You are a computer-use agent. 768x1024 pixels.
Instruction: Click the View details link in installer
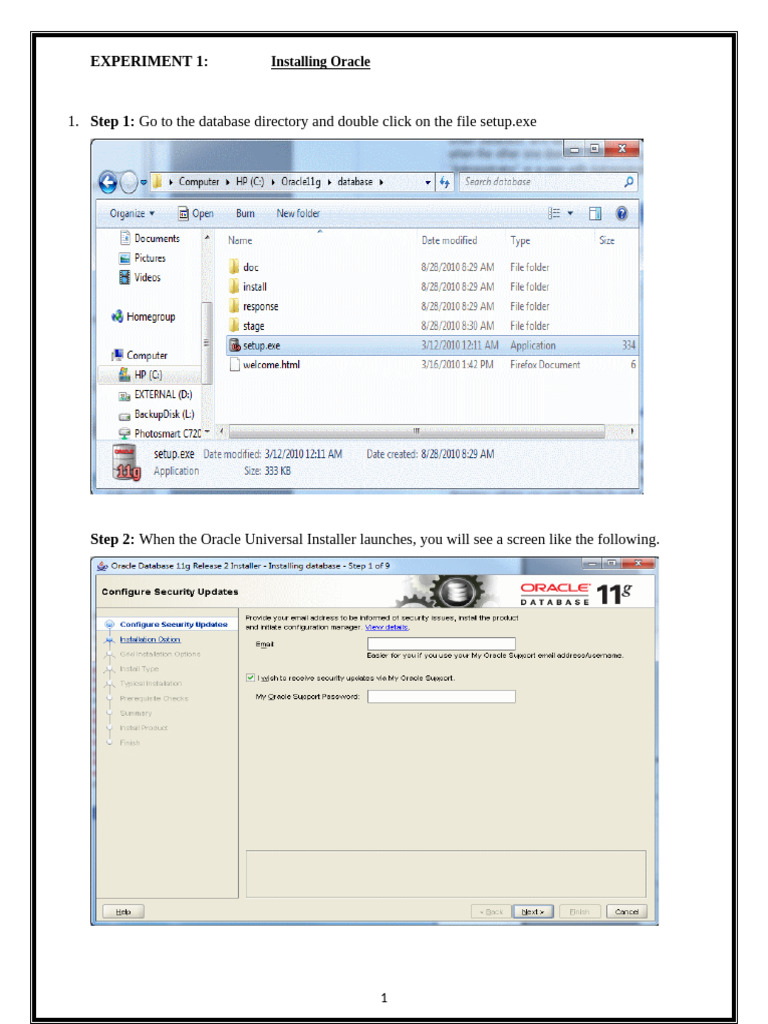coord(387,627)
